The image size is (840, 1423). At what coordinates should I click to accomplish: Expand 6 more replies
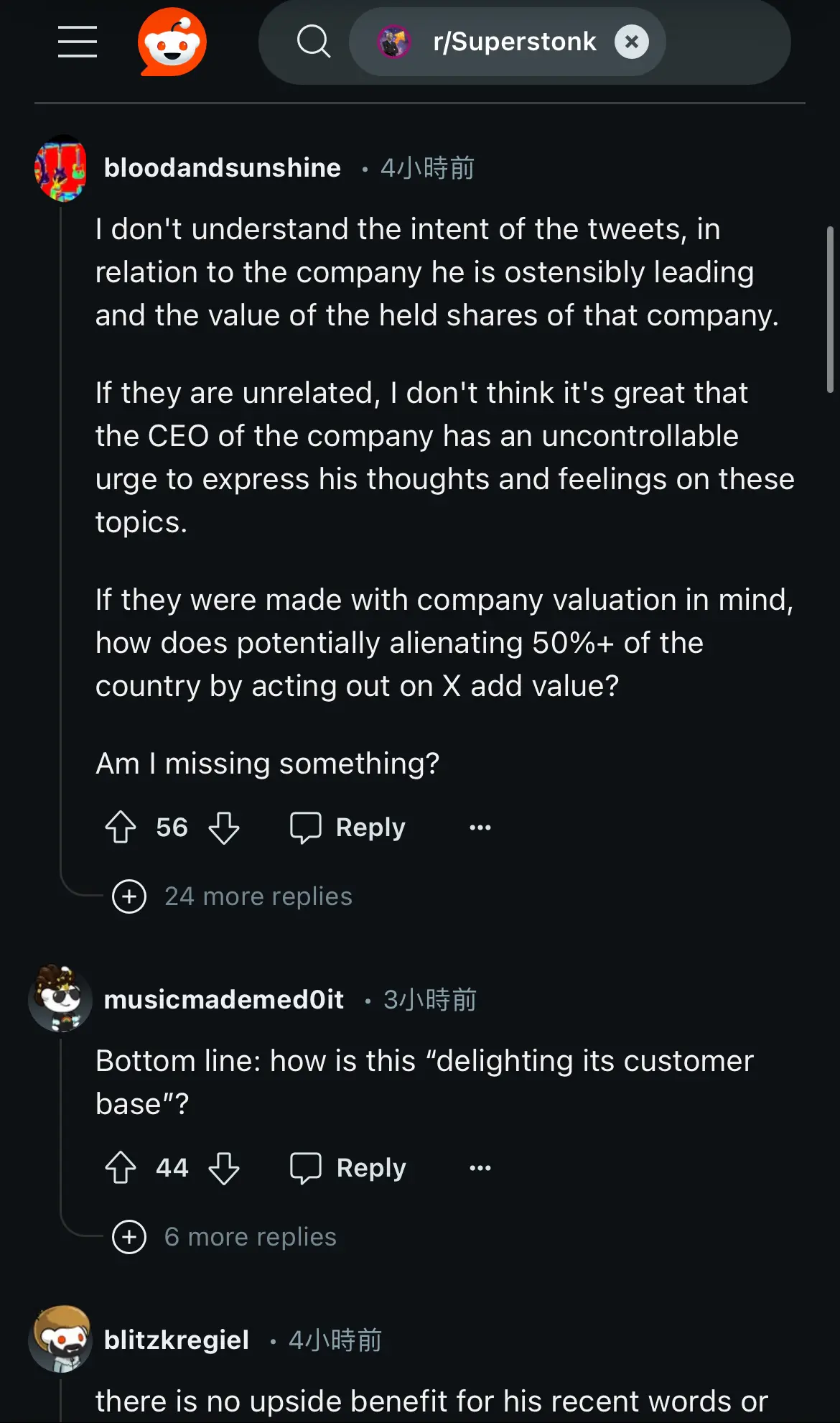click(225, 1237)
